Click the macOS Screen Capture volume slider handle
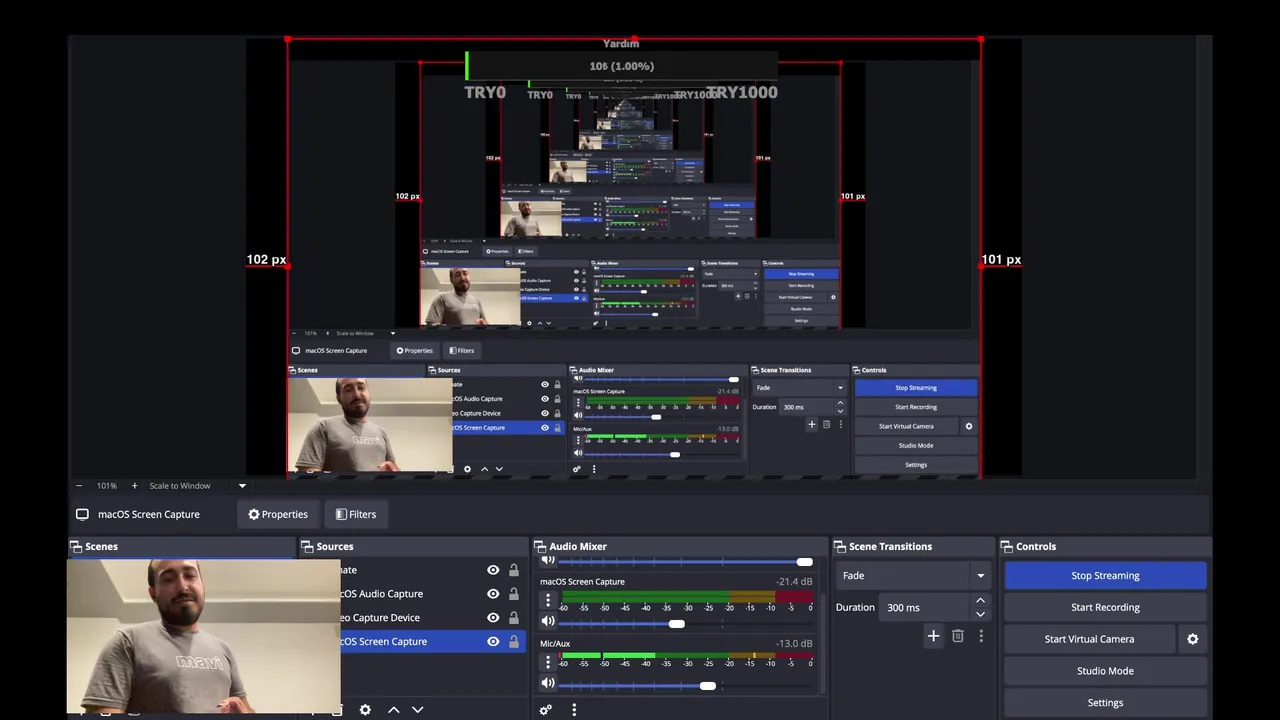1280x720 pixels. [677, 624]
